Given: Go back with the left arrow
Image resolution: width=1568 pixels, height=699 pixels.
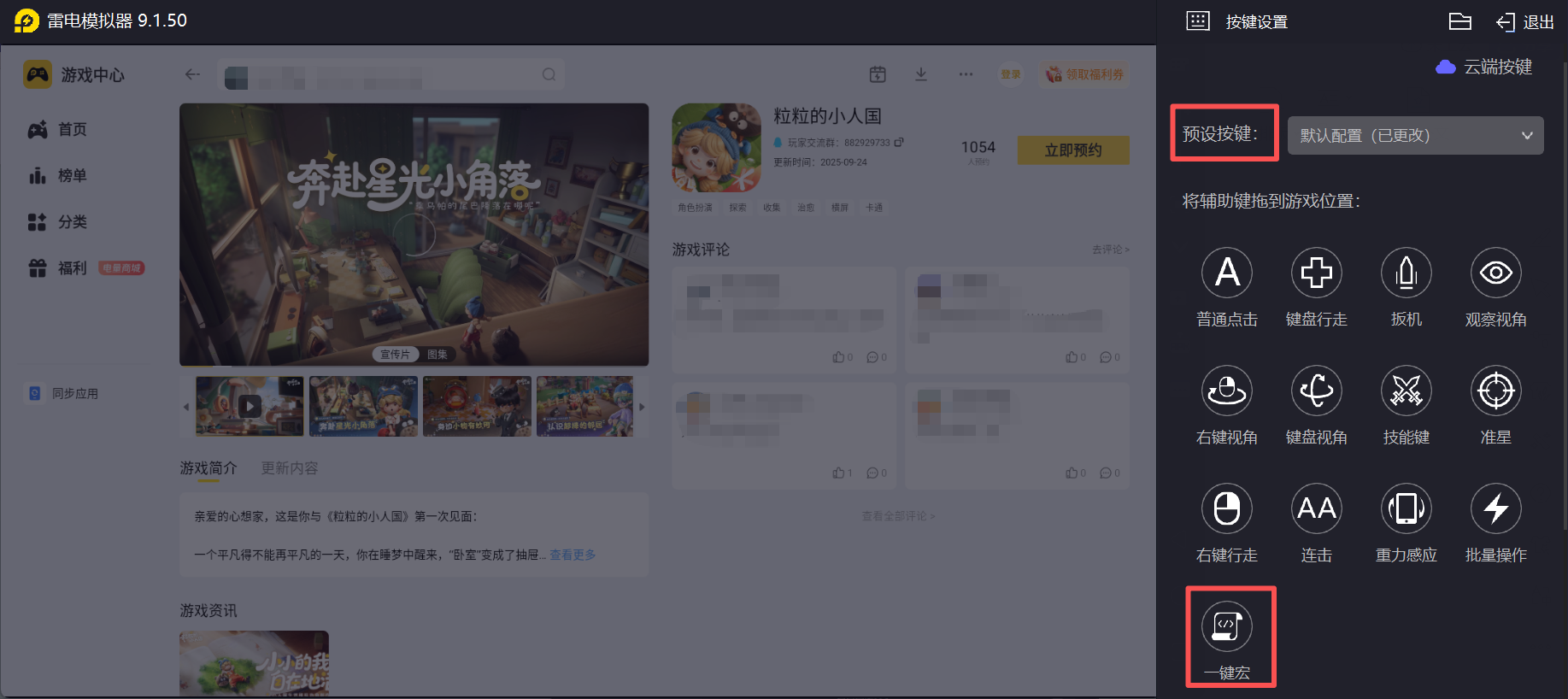Looking at the screenshot, I should 192,74.
